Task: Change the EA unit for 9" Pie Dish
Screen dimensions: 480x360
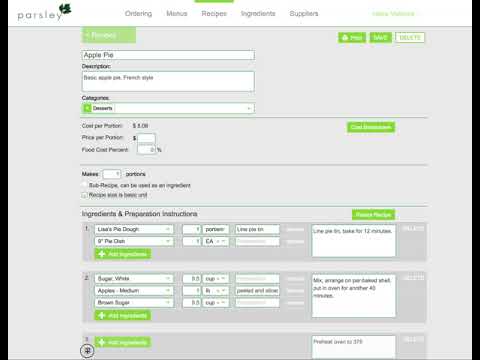Action: 216,241
